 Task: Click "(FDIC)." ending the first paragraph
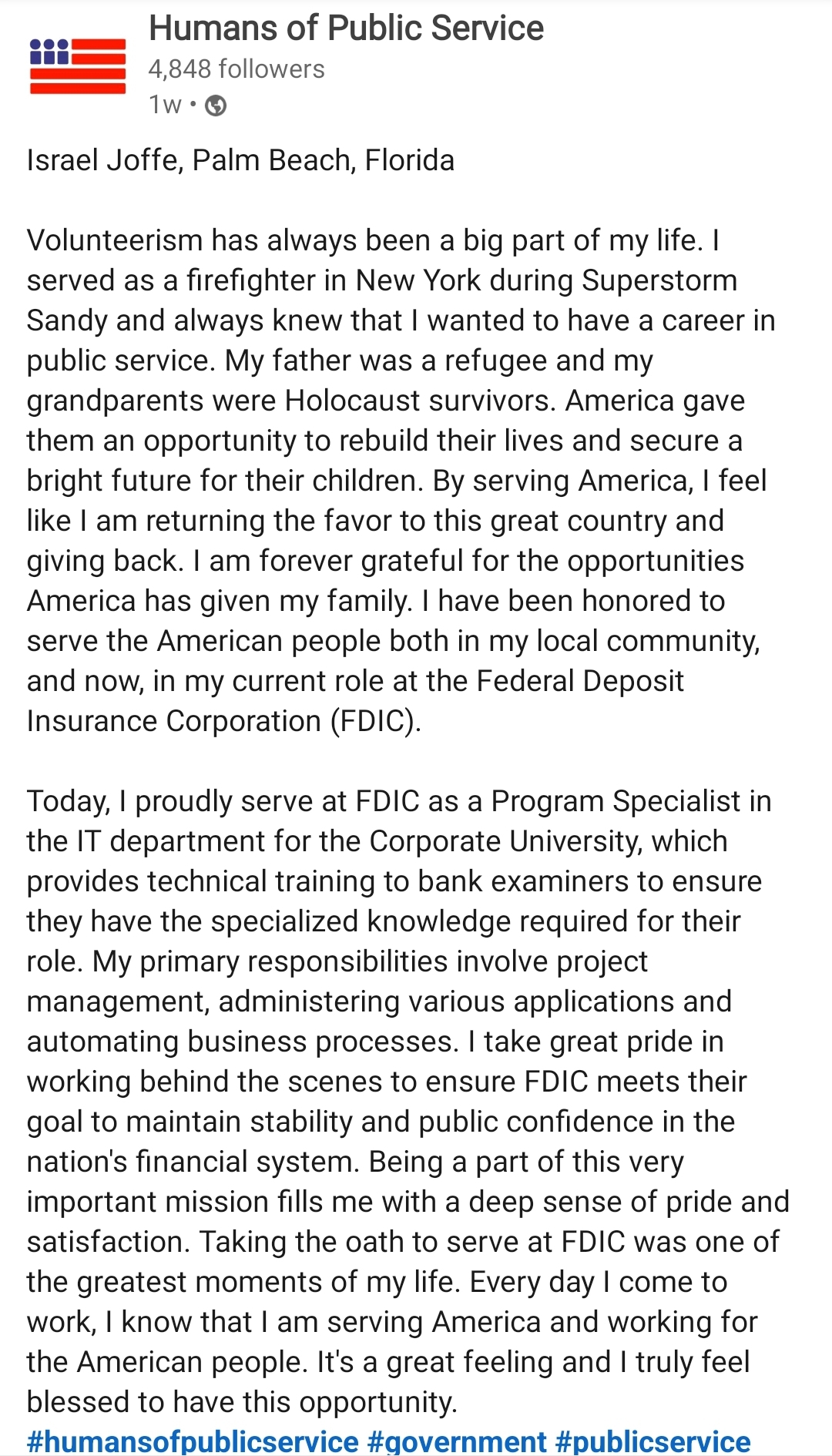[376, 721]
